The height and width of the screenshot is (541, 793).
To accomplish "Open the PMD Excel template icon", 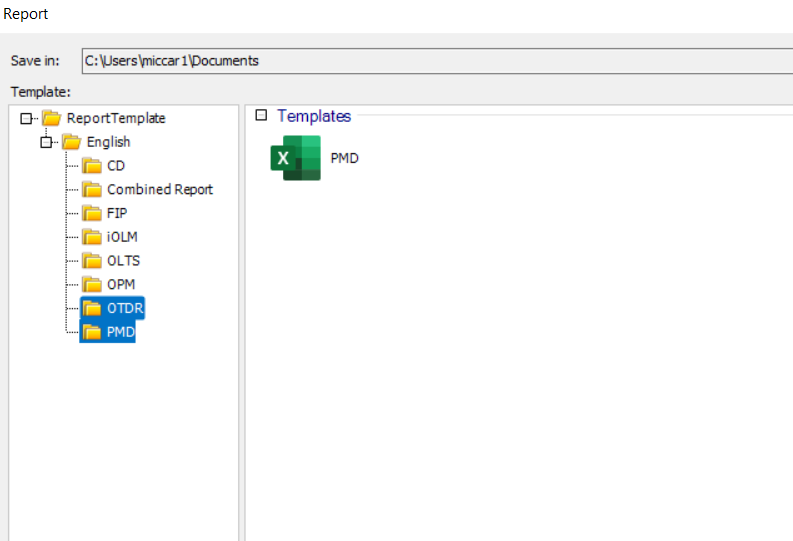I will click(295, 158).
